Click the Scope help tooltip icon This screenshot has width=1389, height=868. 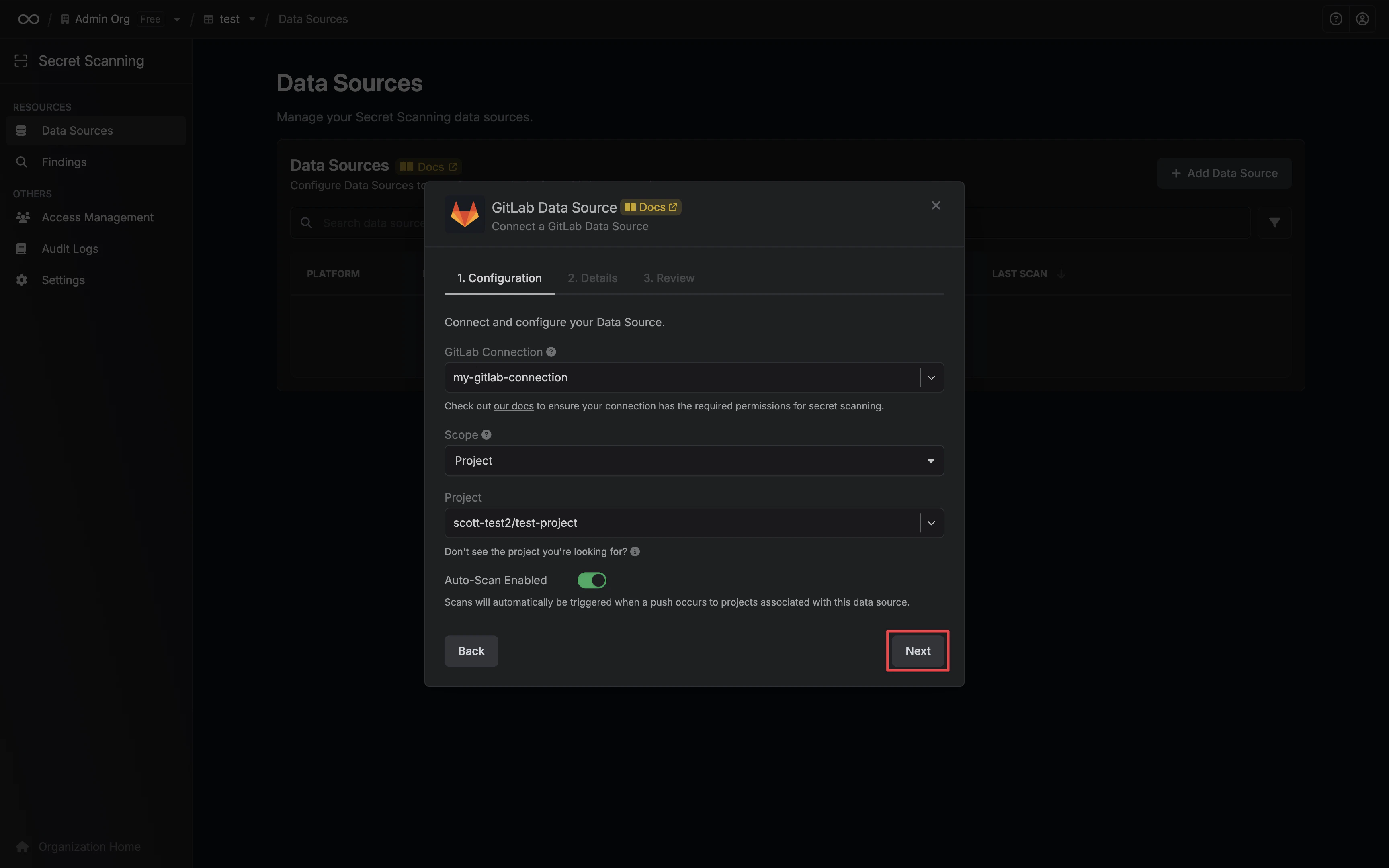486,434
